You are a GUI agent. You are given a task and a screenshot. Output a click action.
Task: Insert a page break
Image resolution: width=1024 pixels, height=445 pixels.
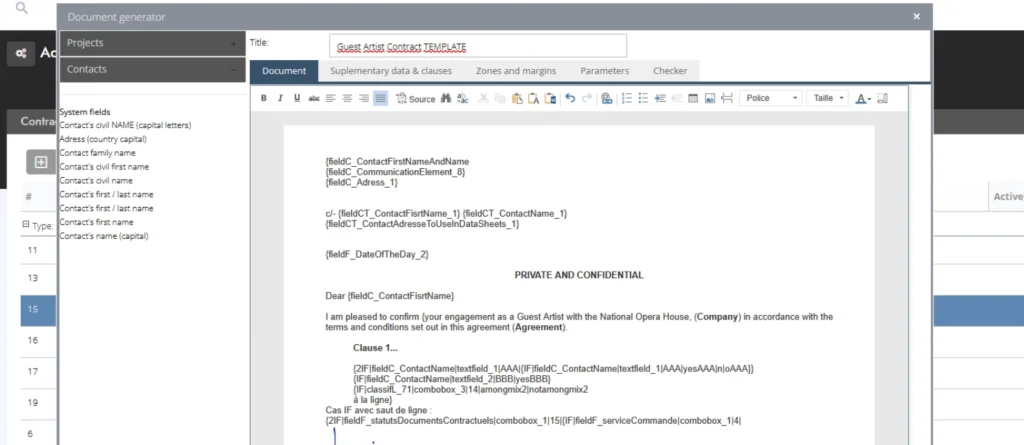tap(727, 99)
